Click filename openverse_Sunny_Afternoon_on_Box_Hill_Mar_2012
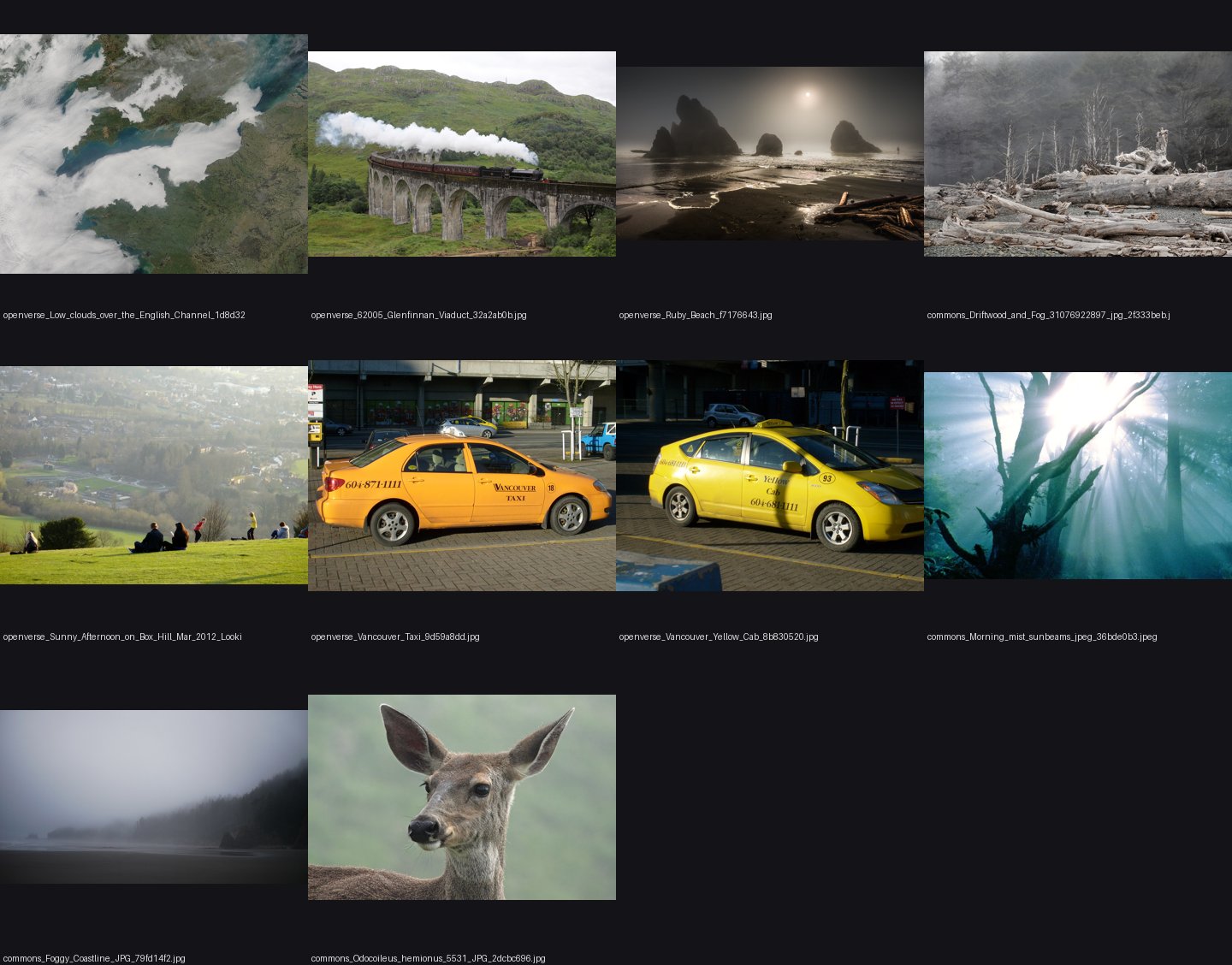Image resolution: width=1232 pixels, height=965 pixels. coord(122,636)
